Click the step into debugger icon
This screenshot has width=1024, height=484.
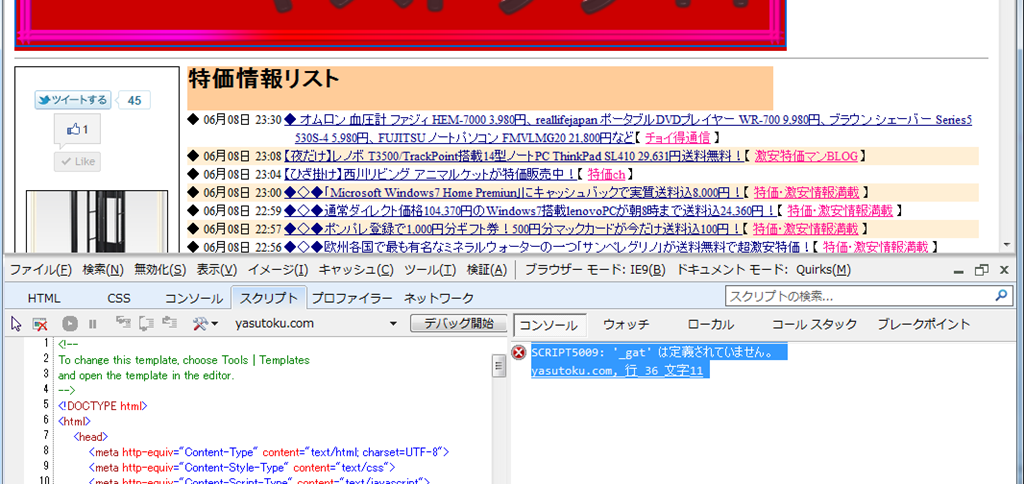(122, 323)
